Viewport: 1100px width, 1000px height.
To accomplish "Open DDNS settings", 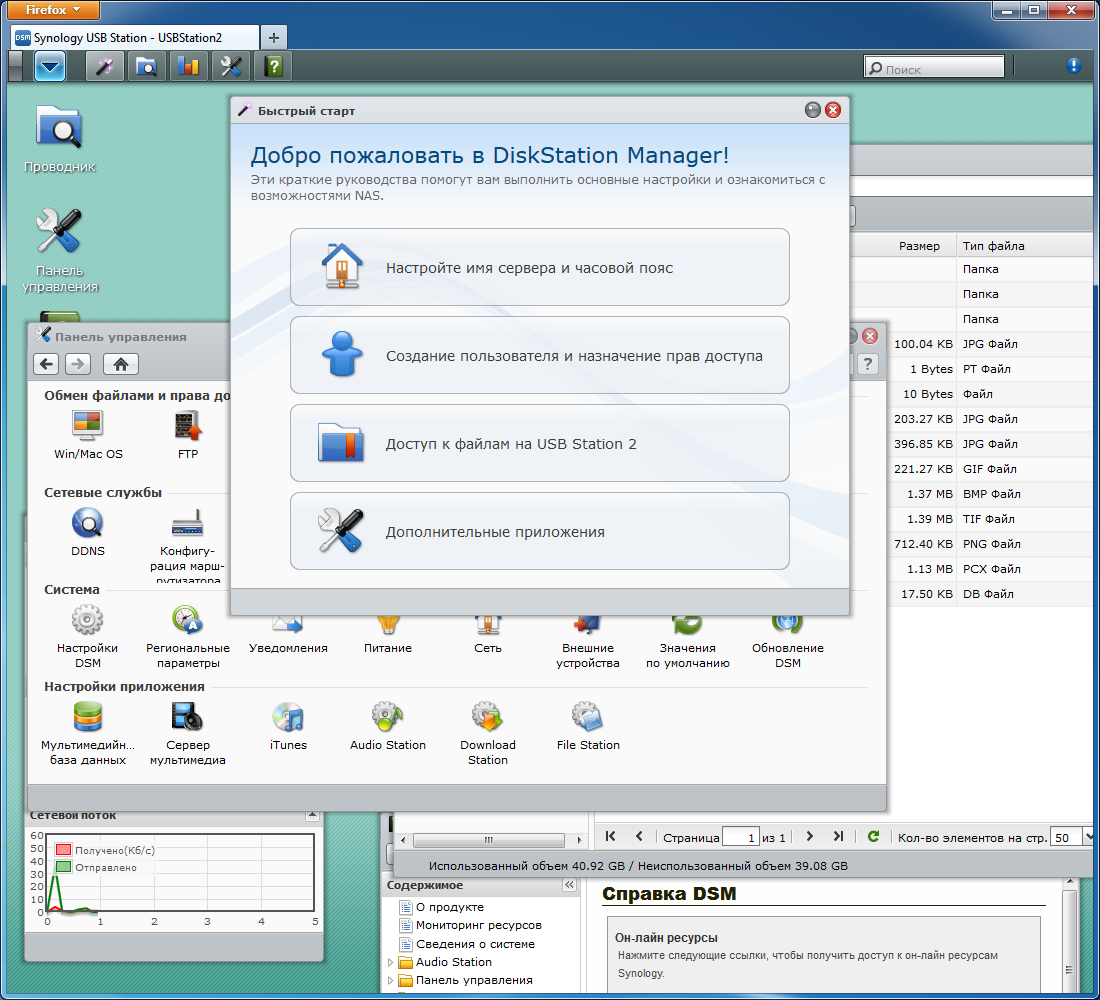I will tap(88, 532).
